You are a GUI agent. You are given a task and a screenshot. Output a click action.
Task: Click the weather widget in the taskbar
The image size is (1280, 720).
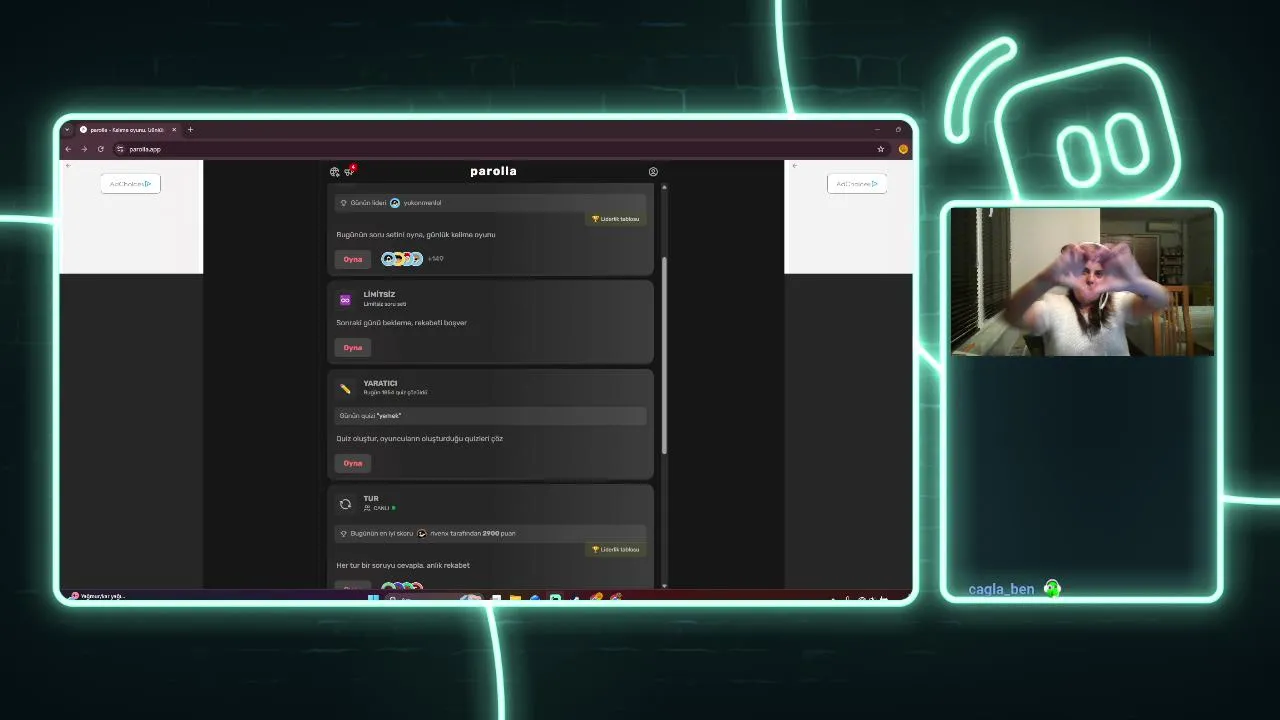[97, 596]
